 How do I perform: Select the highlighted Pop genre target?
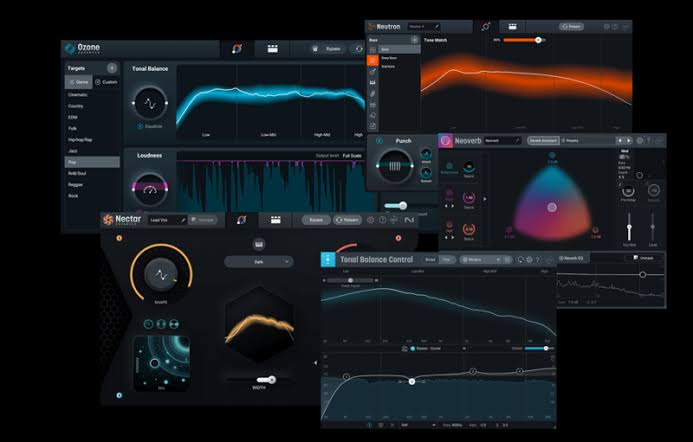[x=92, y=162]
